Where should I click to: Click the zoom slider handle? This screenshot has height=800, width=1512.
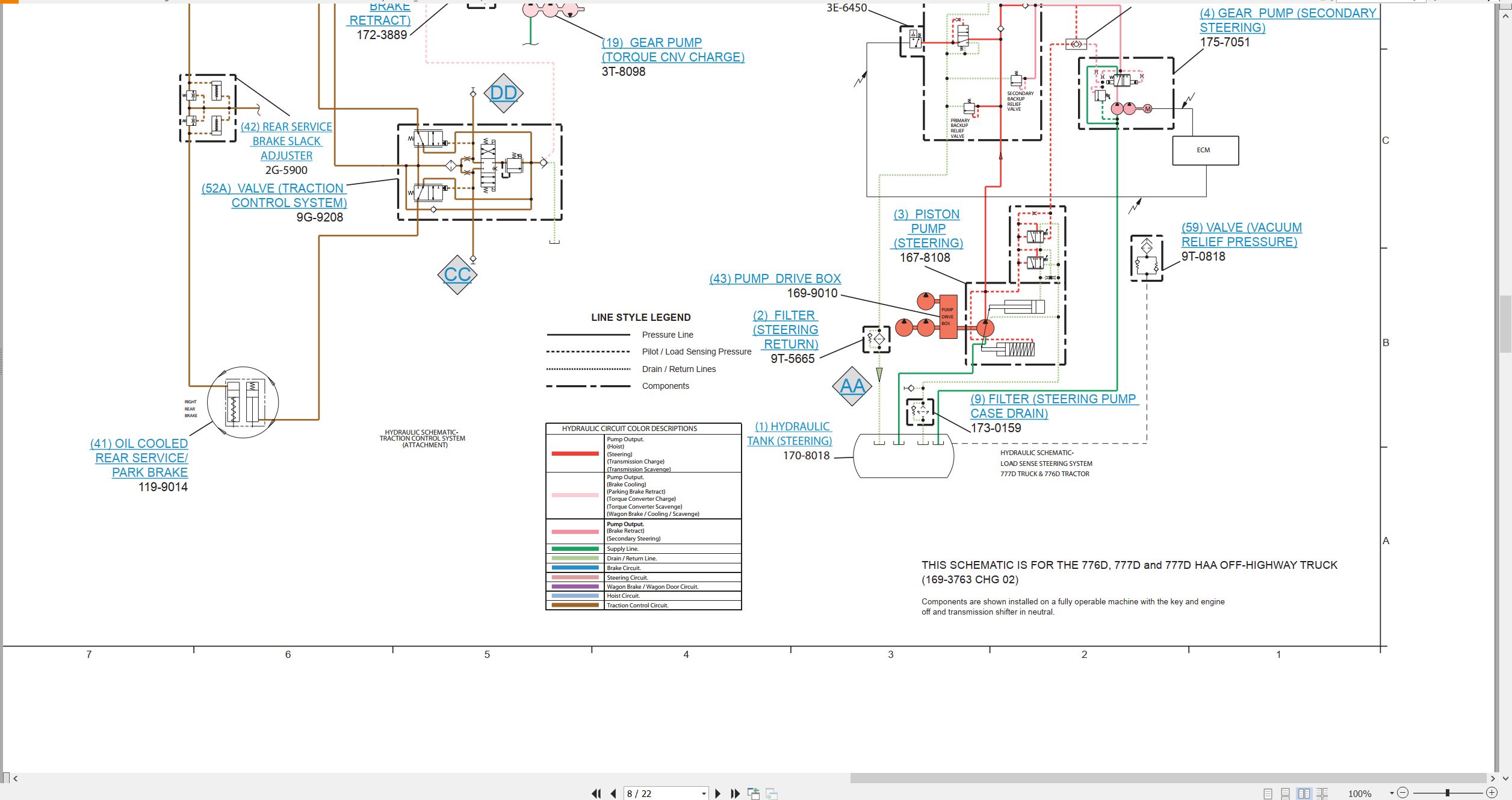pyautogui.click(x=1447, y=793)
